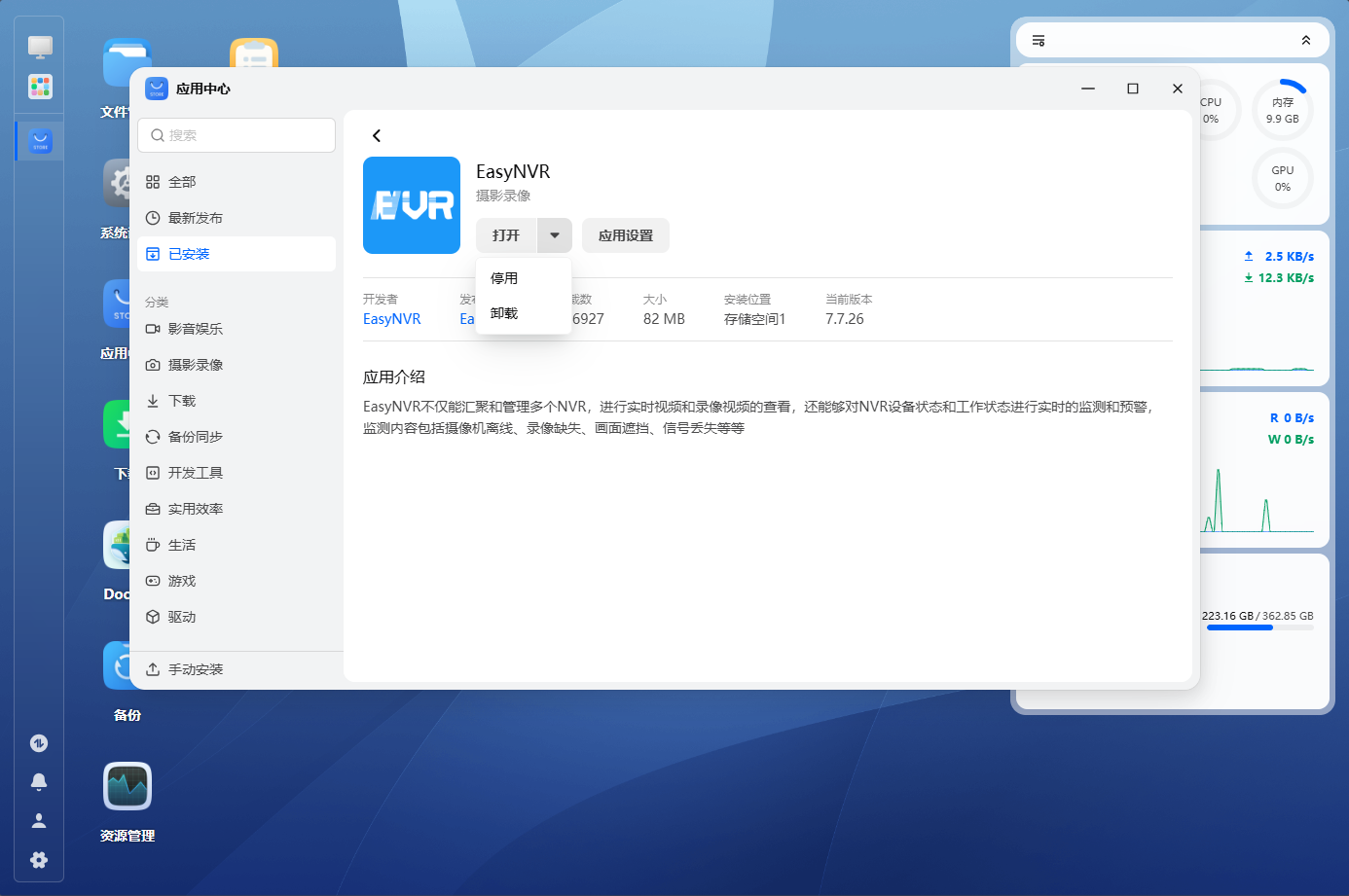Open 游戏 category
Image resolution: width=1349 pixels, height=896 pixels.
[237, 581]
